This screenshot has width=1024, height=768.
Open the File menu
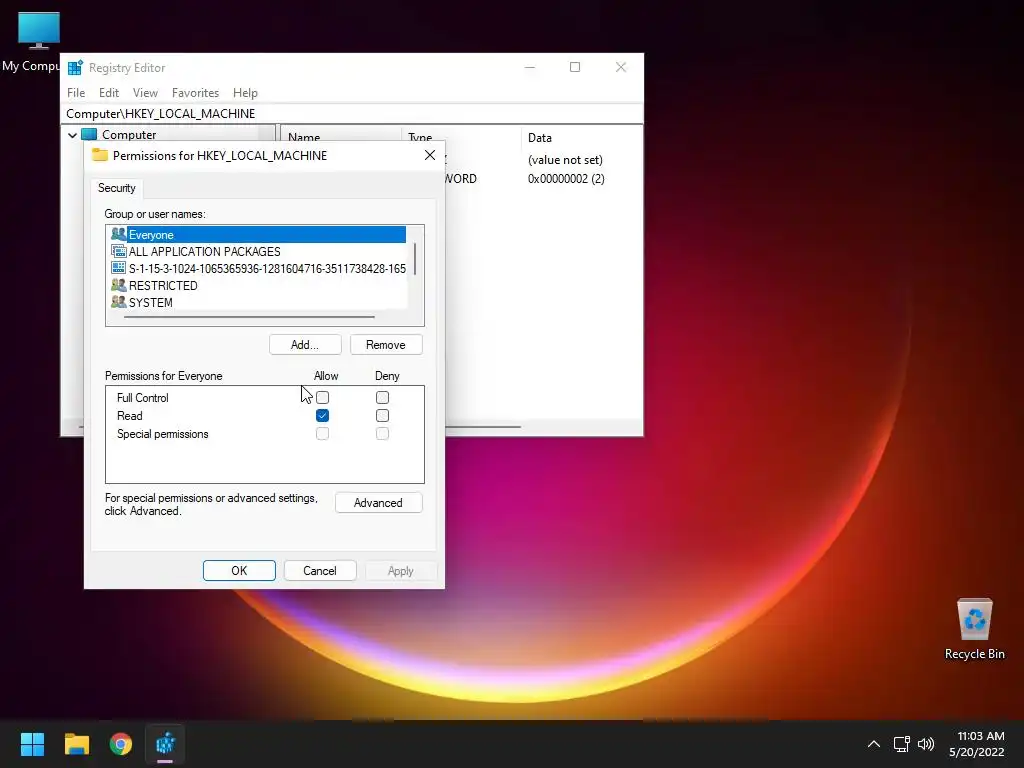pos(76,93)
